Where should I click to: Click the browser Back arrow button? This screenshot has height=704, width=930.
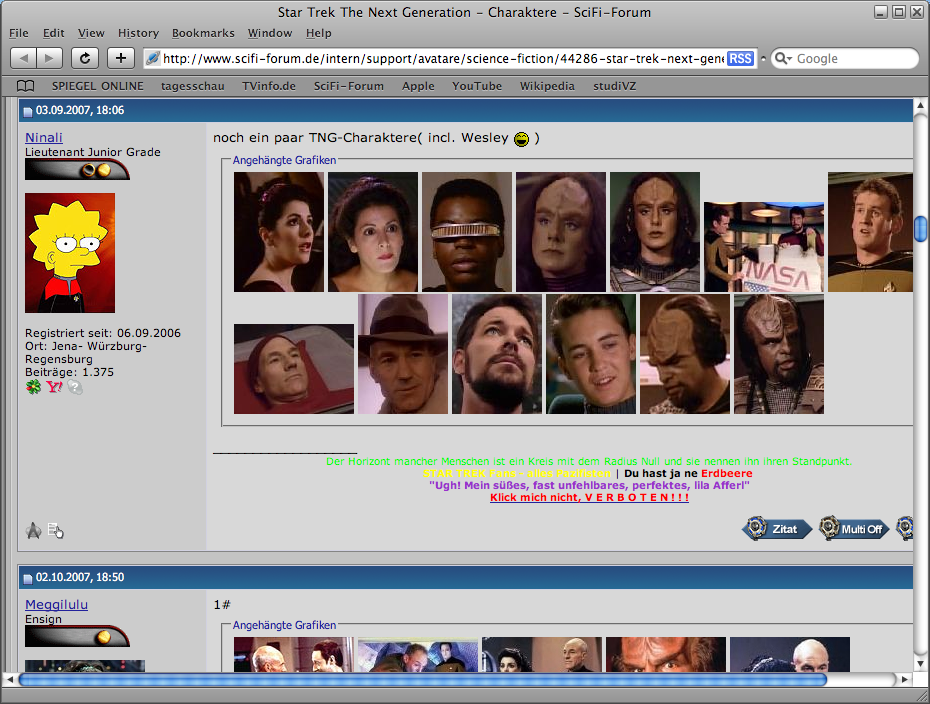tap(24, 59)
